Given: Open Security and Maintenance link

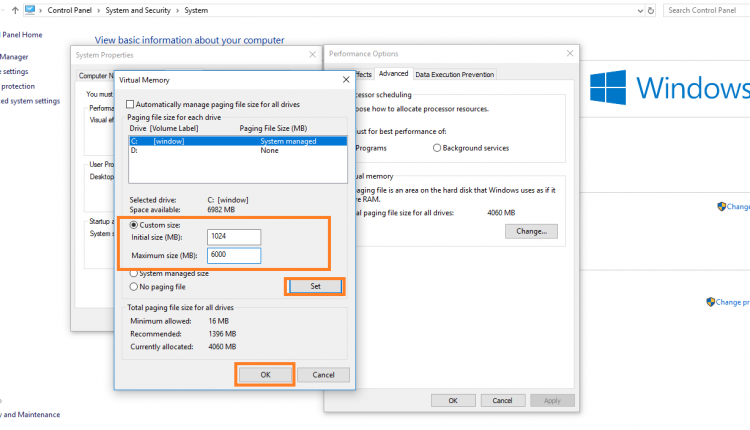Looking at the screenshot, I should tap(30, 414).
